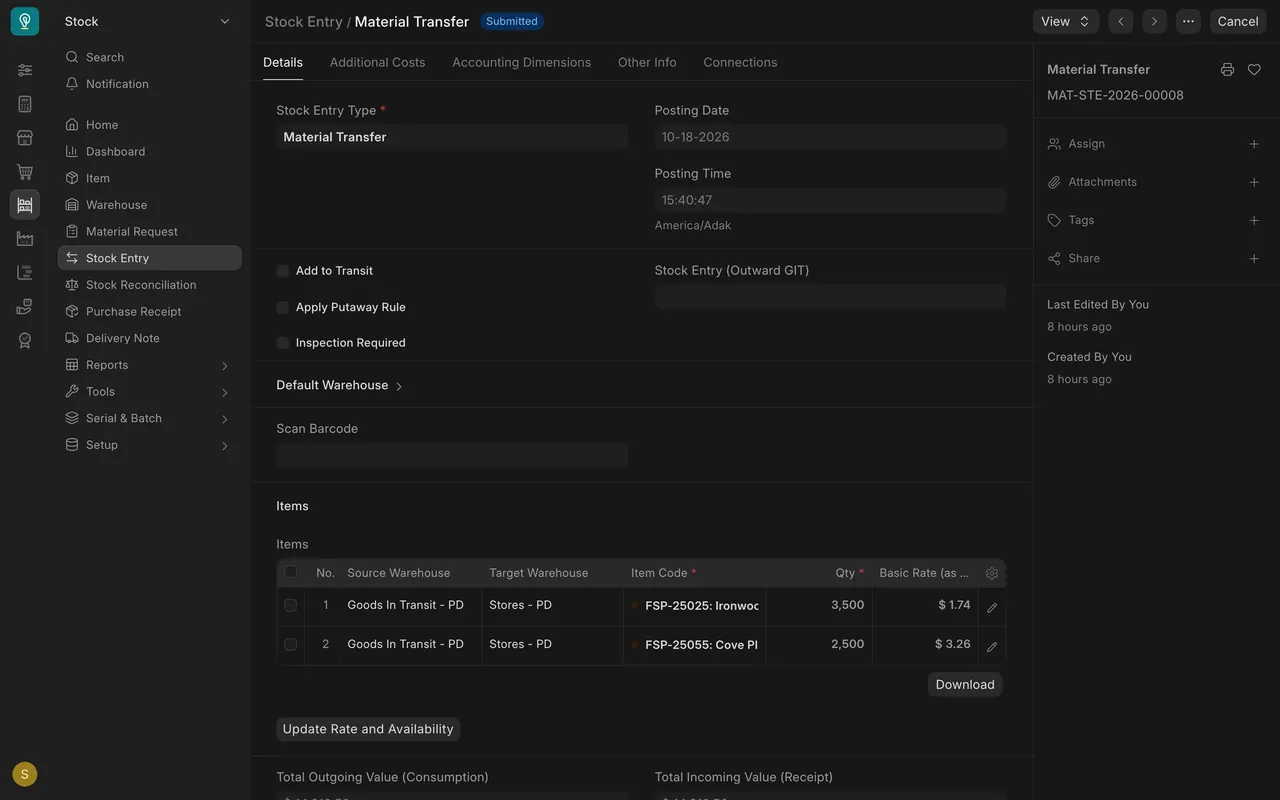Add an assignee with Assign plus
This screenshot has height=800, width=1280.
(x=1254, y=144)
